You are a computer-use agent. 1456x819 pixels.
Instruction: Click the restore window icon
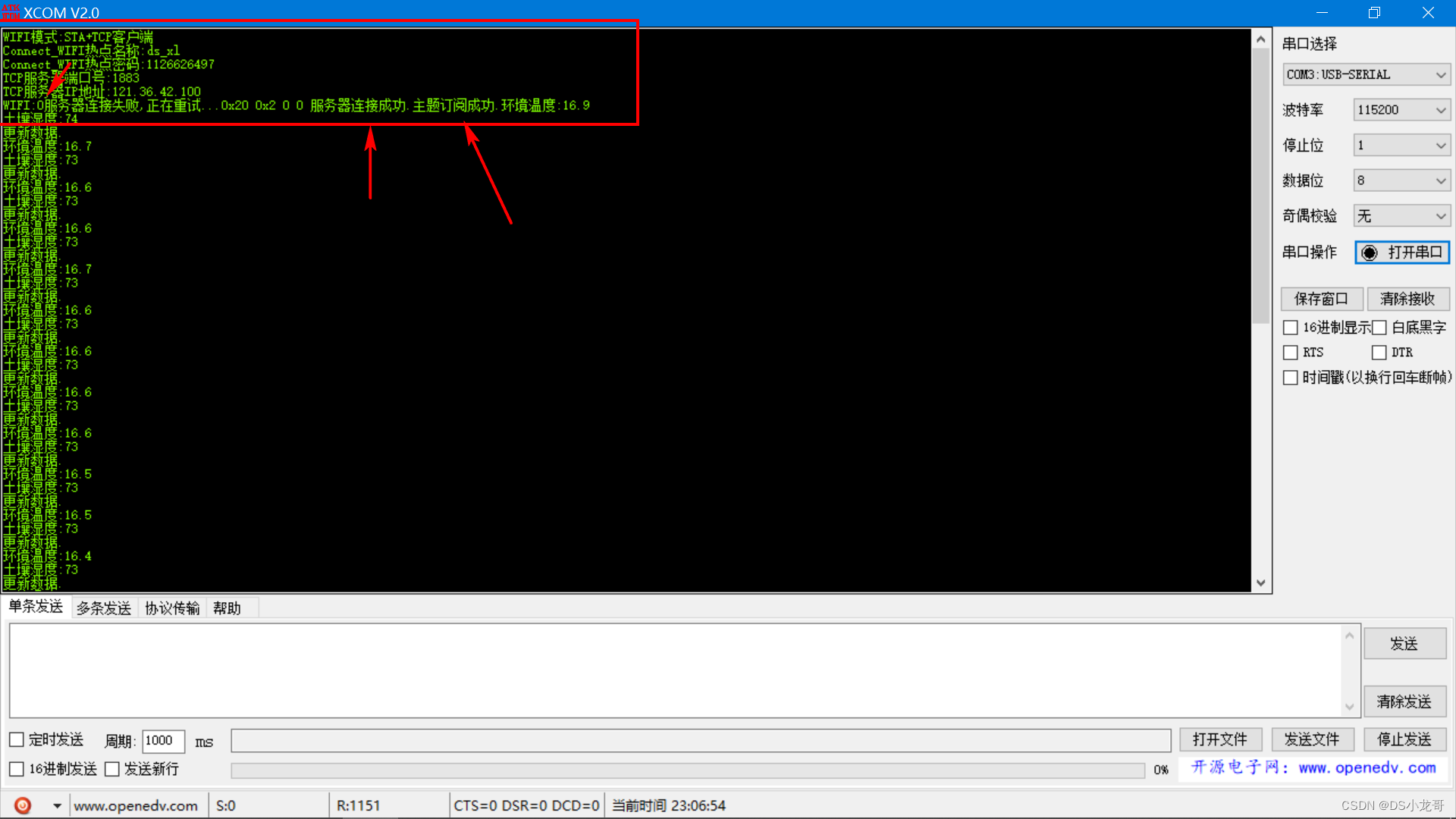pos(1374,12)
